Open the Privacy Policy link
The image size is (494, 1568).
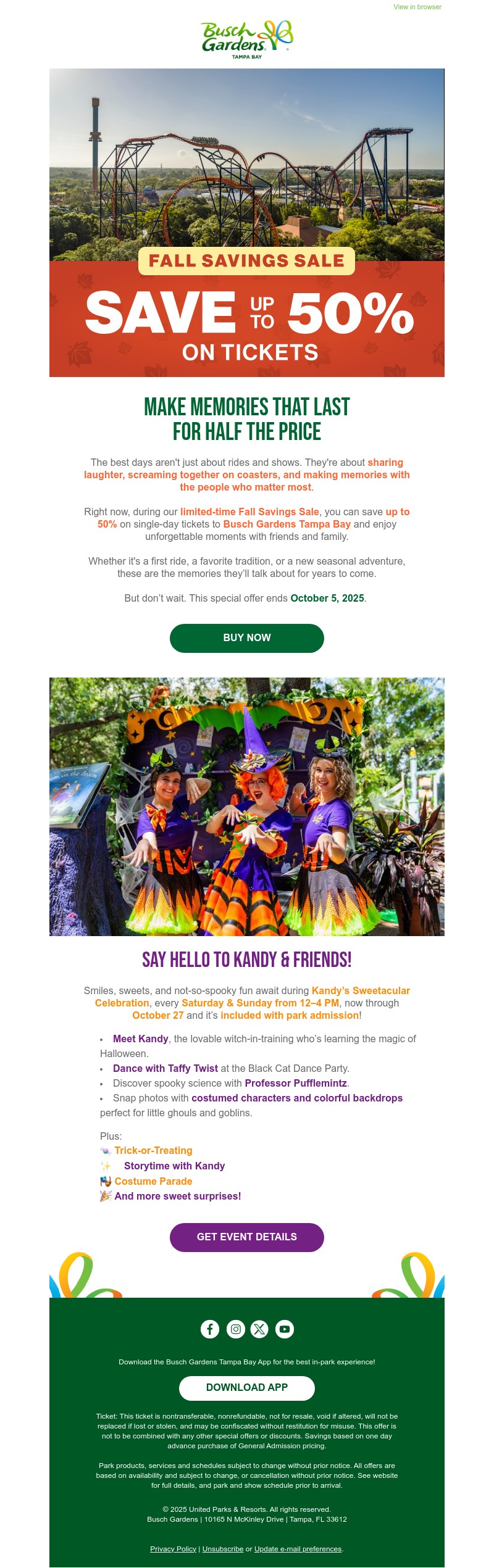click(173, 1549)
